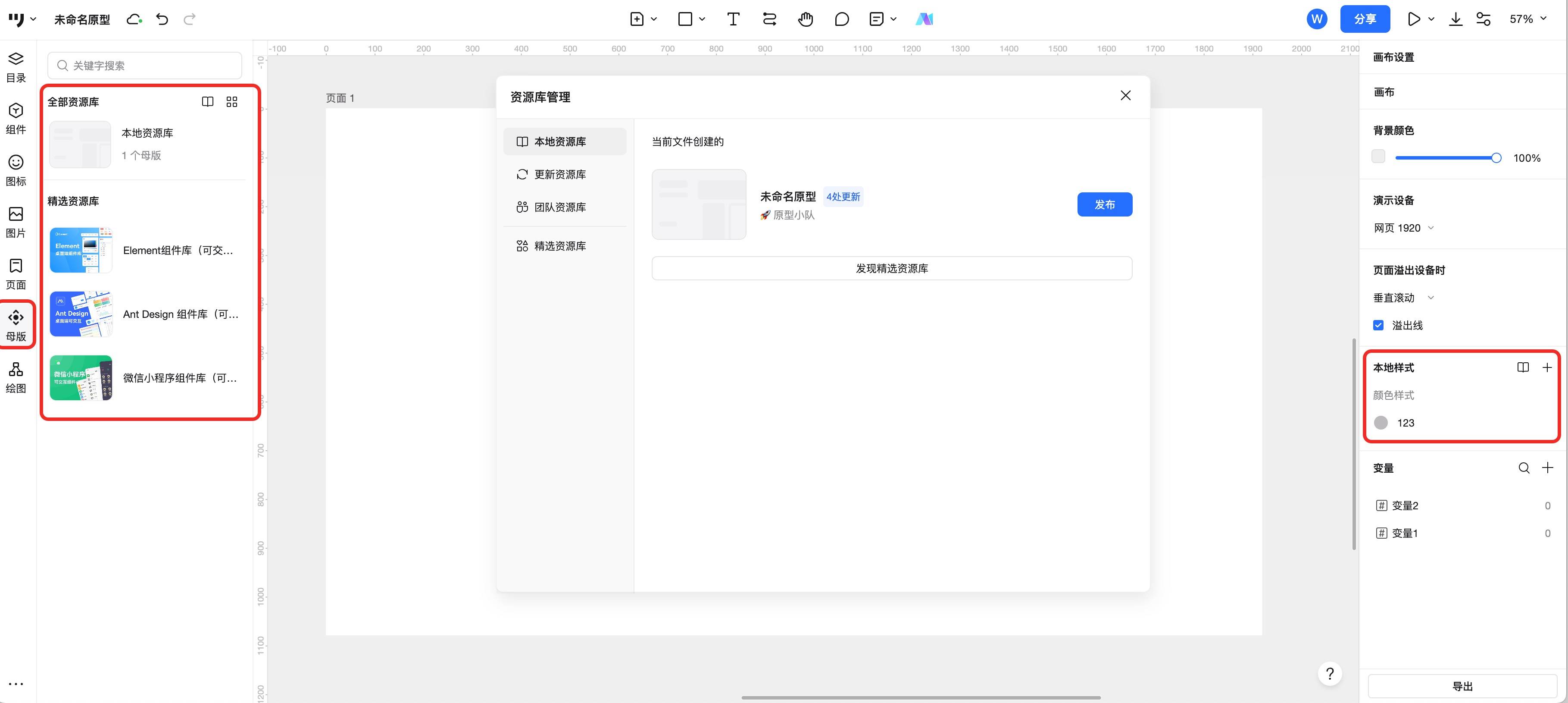This screenshot has width=1568, height=703.
Task: Click the book icon in 全部资源库 header
Action: [x=208, y=102]
